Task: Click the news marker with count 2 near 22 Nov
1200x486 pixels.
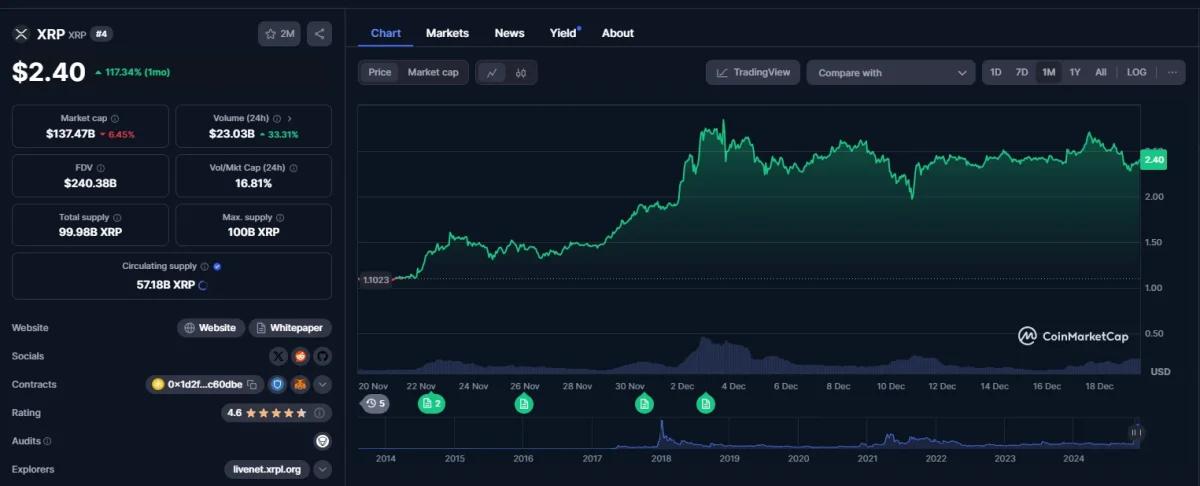Action: coord(431,404)
